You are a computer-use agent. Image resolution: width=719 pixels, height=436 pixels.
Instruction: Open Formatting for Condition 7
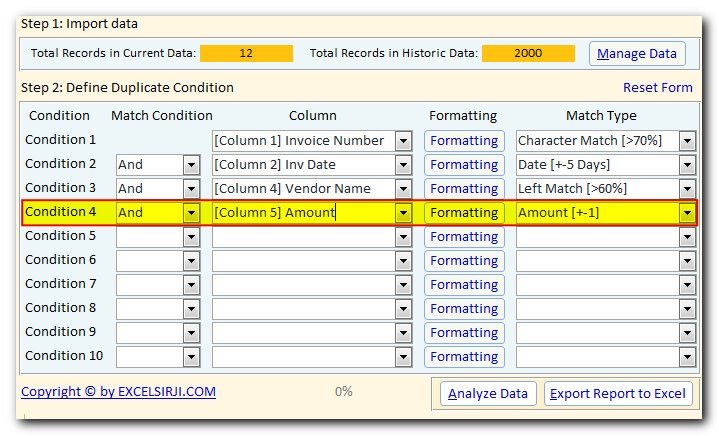[x=464, y=285]
